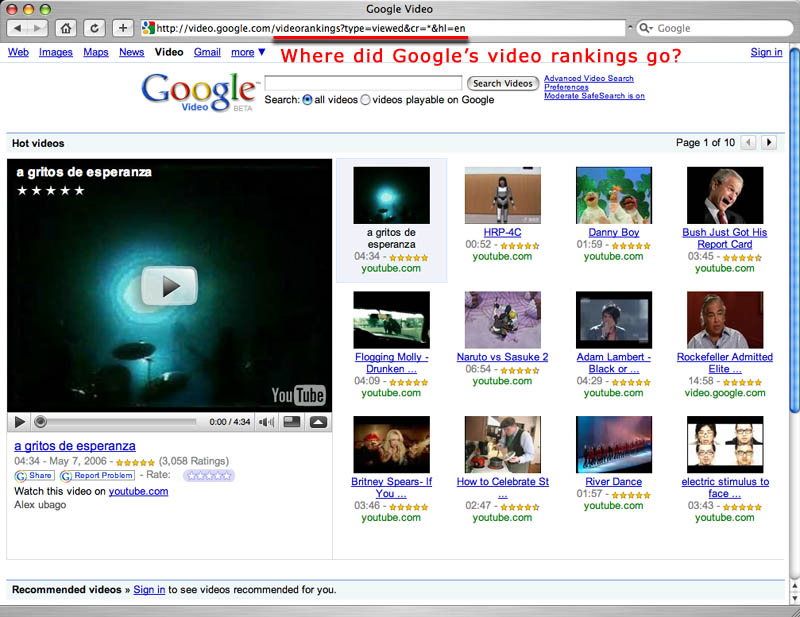This screenshot has width=800, height=617.
Task: Open the River Dance video thumbnail
Action: pyautogui.click(x=614, y=445)
